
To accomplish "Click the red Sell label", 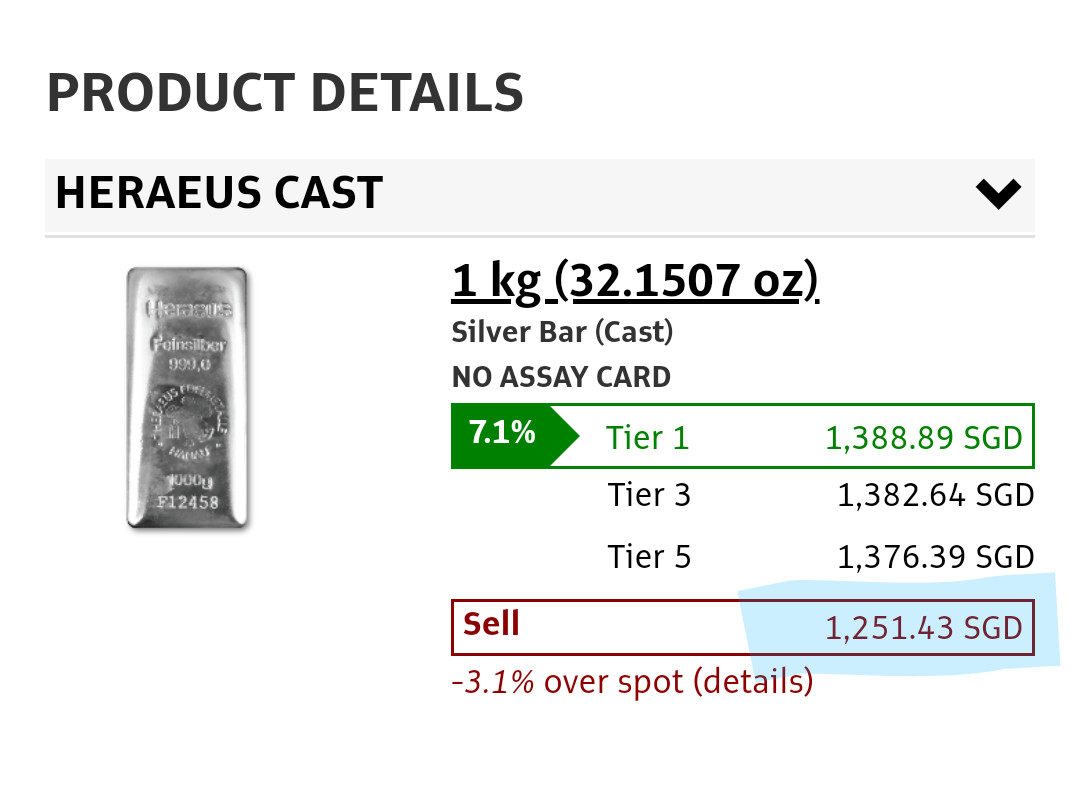I will [x=491, y=624].
